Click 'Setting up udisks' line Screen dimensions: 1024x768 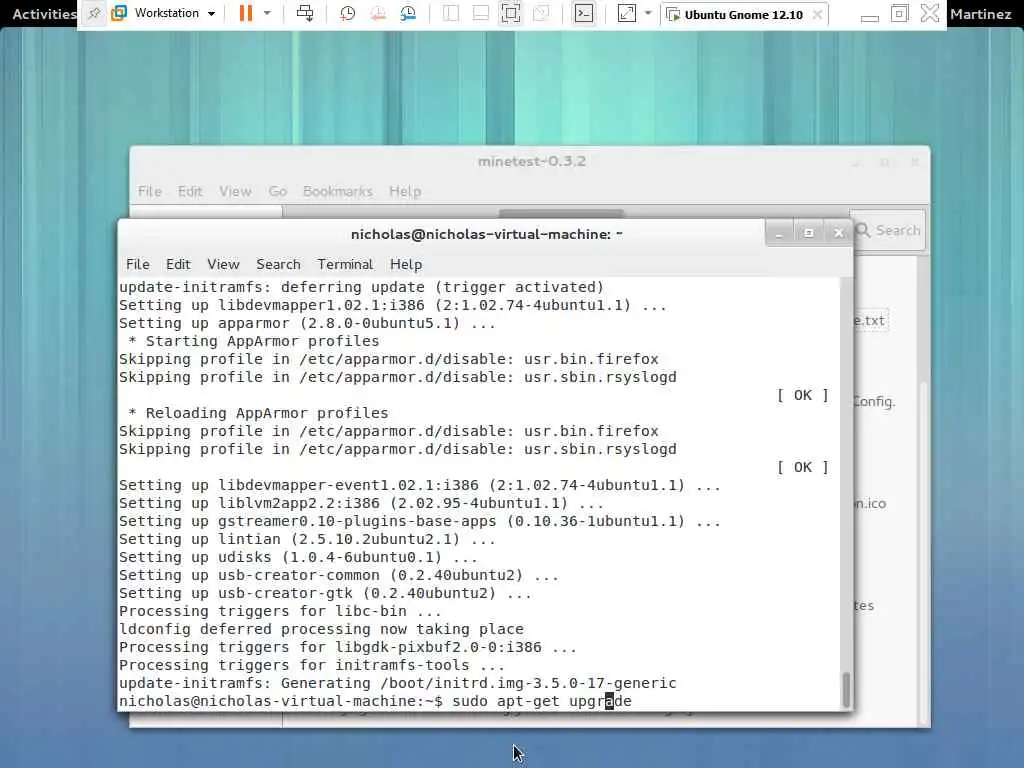[x=298, y=557]
